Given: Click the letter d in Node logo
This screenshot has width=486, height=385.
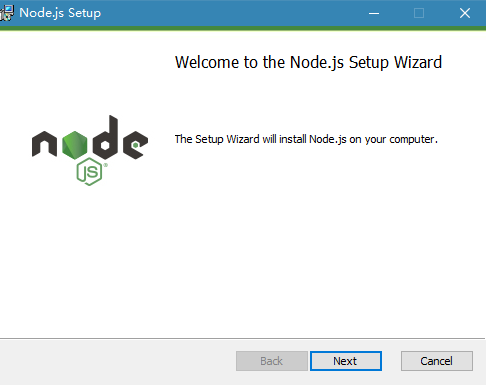Looking at the screenshot, I should (x=105, y=137).
